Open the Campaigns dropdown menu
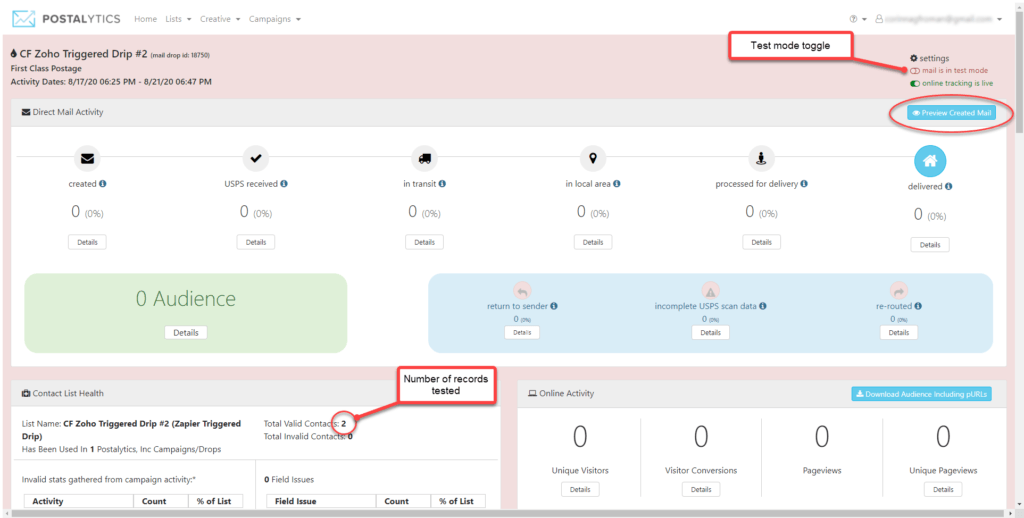 tap(275, 19)
